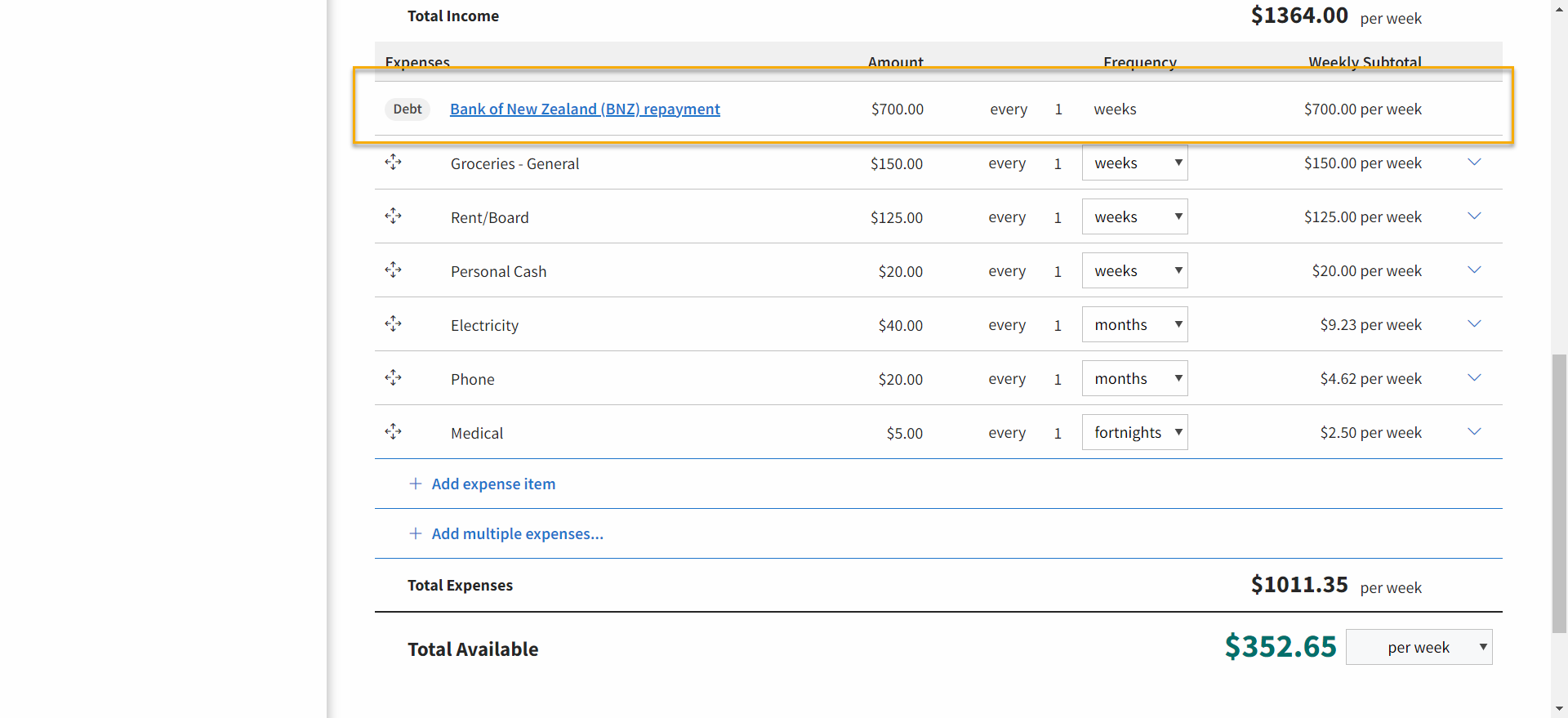Click the Add expense item link
This screenshot has height=718, width=1568.
pyautogui.click(x=493, y=484)
